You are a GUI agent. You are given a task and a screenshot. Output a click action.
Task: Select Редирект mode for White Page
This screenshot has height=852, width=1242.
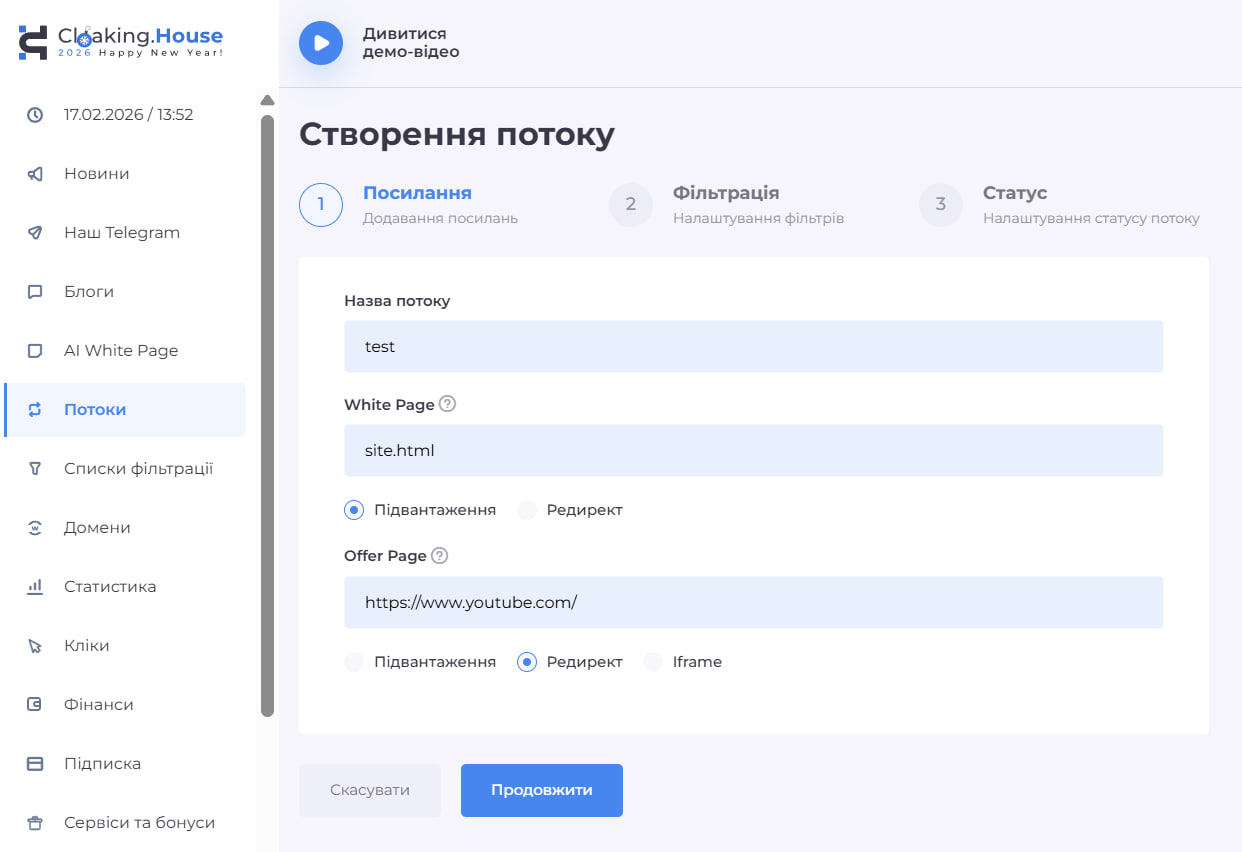coord(527,510)
